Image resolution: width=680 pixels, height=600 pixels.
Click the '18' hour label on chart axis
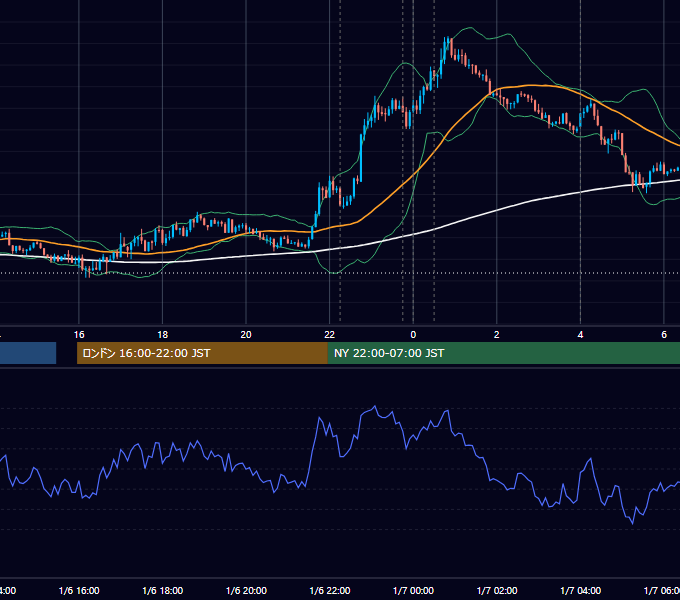point(163,335)
